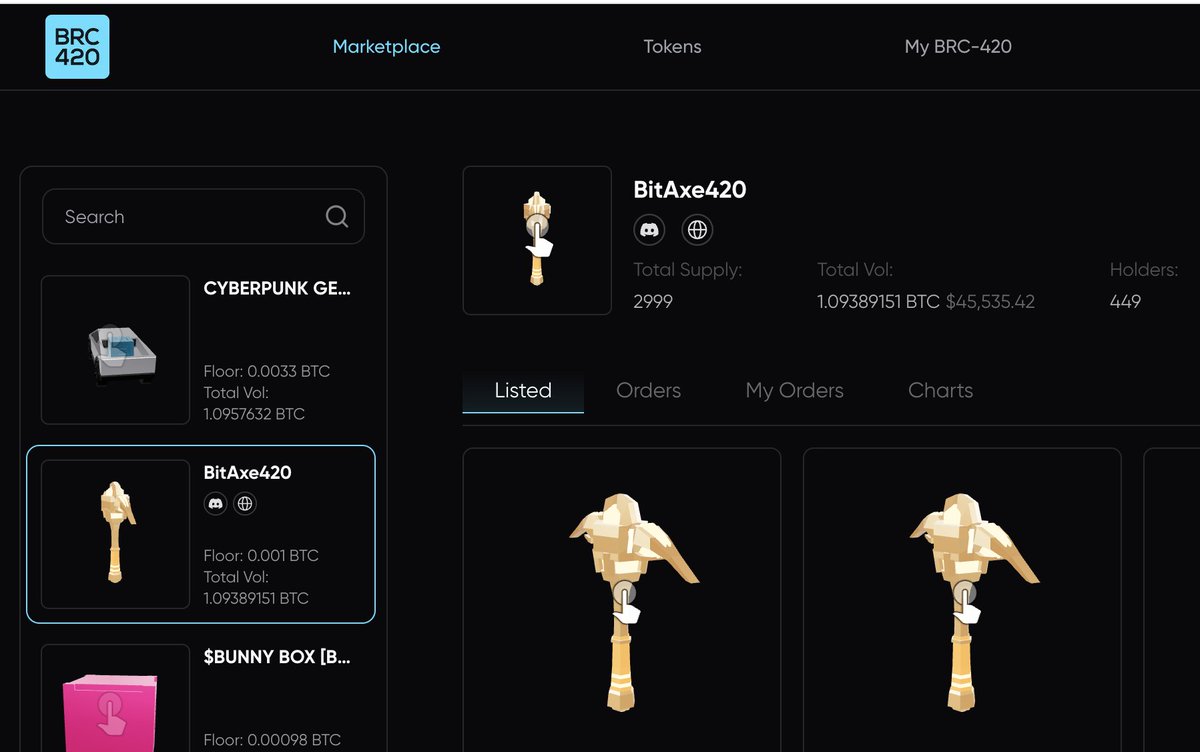Click the BitAxe420 heading title
This screenshot has width=1200, height=752.
click(690, 189)
